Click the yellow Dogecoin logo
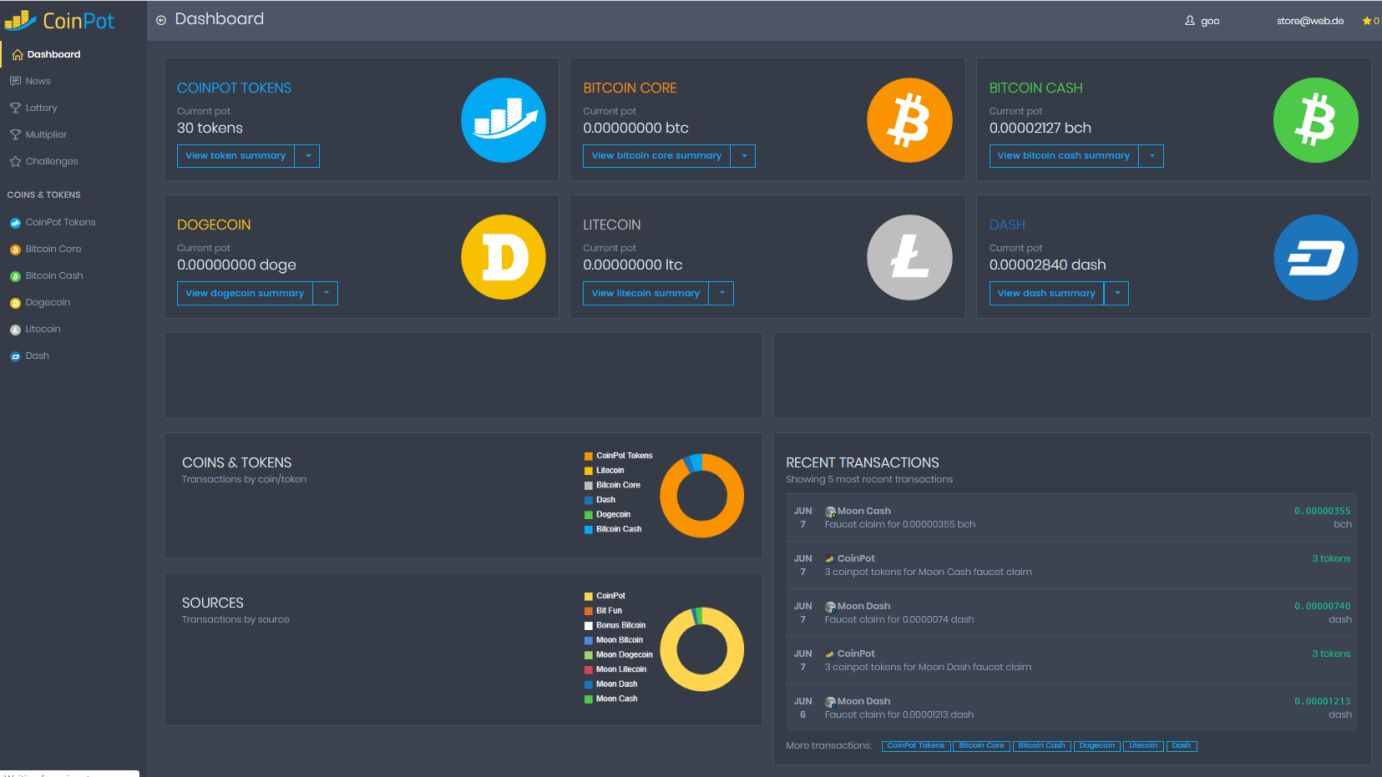Image resolution: width=1382 pixels, height=777 pixels. pyautogui.click(x=503, y=257)
